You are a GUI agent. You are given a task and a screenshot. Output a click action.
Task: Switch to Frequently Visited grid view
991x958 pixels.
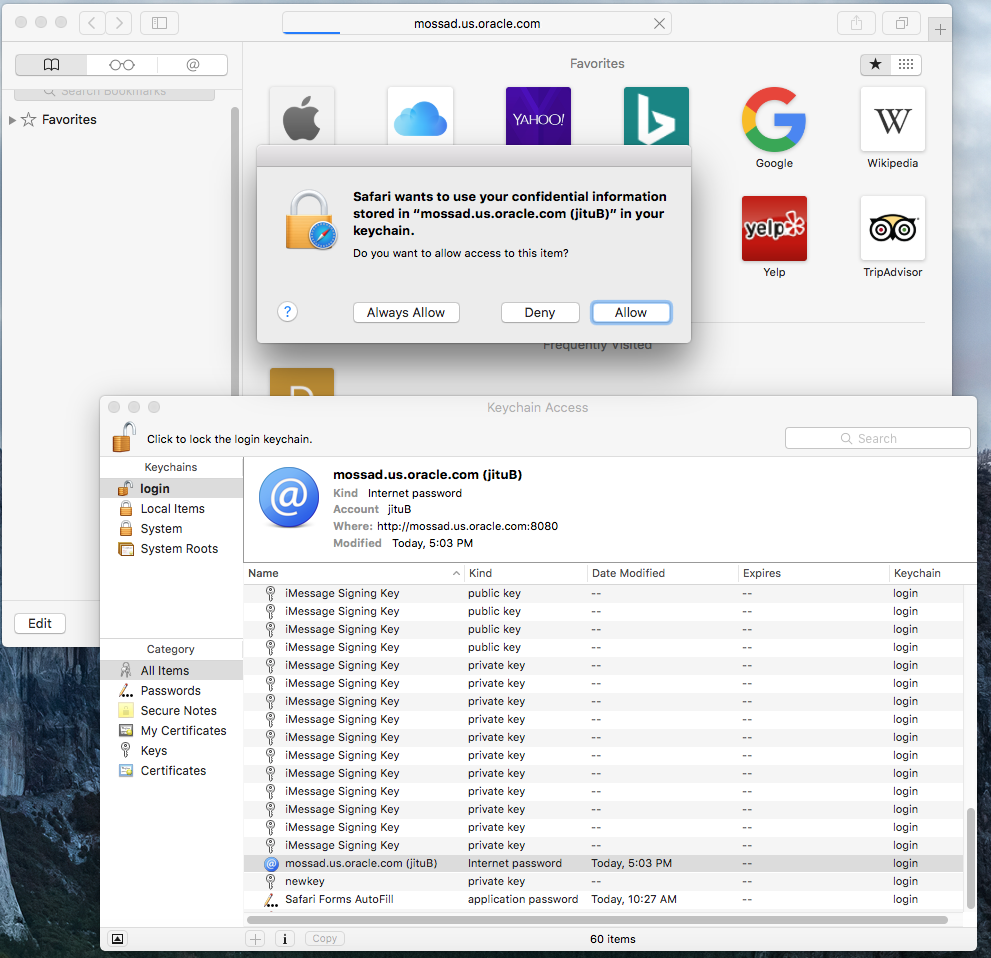(905, 65)
